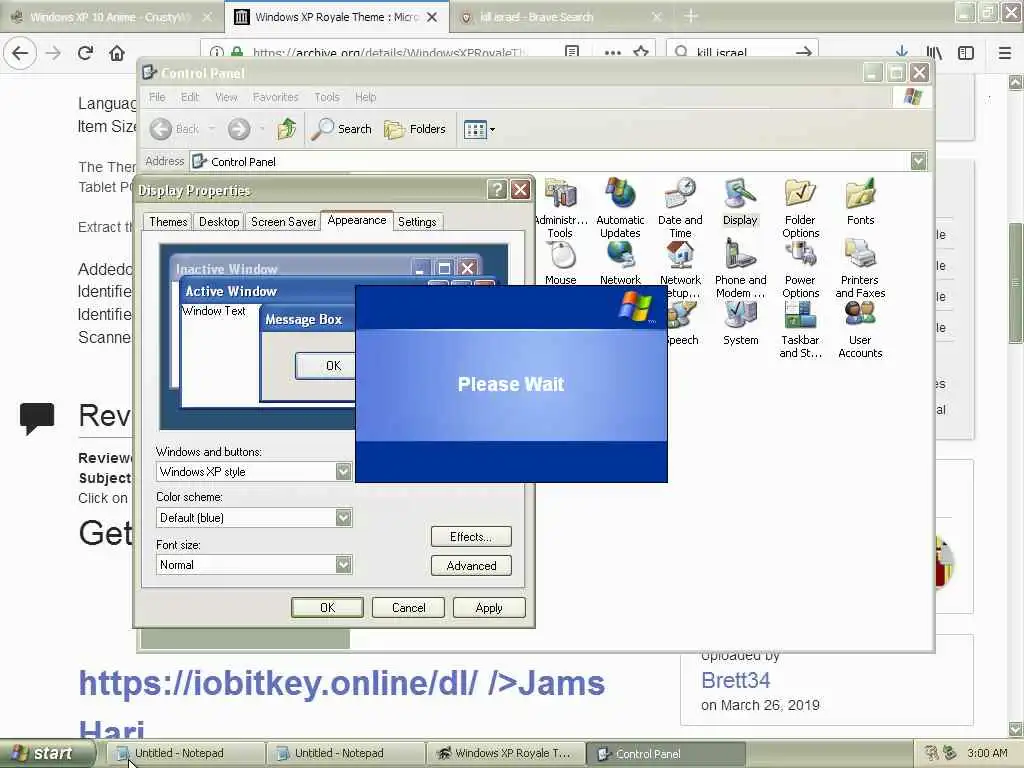Expand the Address bar dropdown arrow
This screenshot has width=1024, height=768.
tap(918, 161)
